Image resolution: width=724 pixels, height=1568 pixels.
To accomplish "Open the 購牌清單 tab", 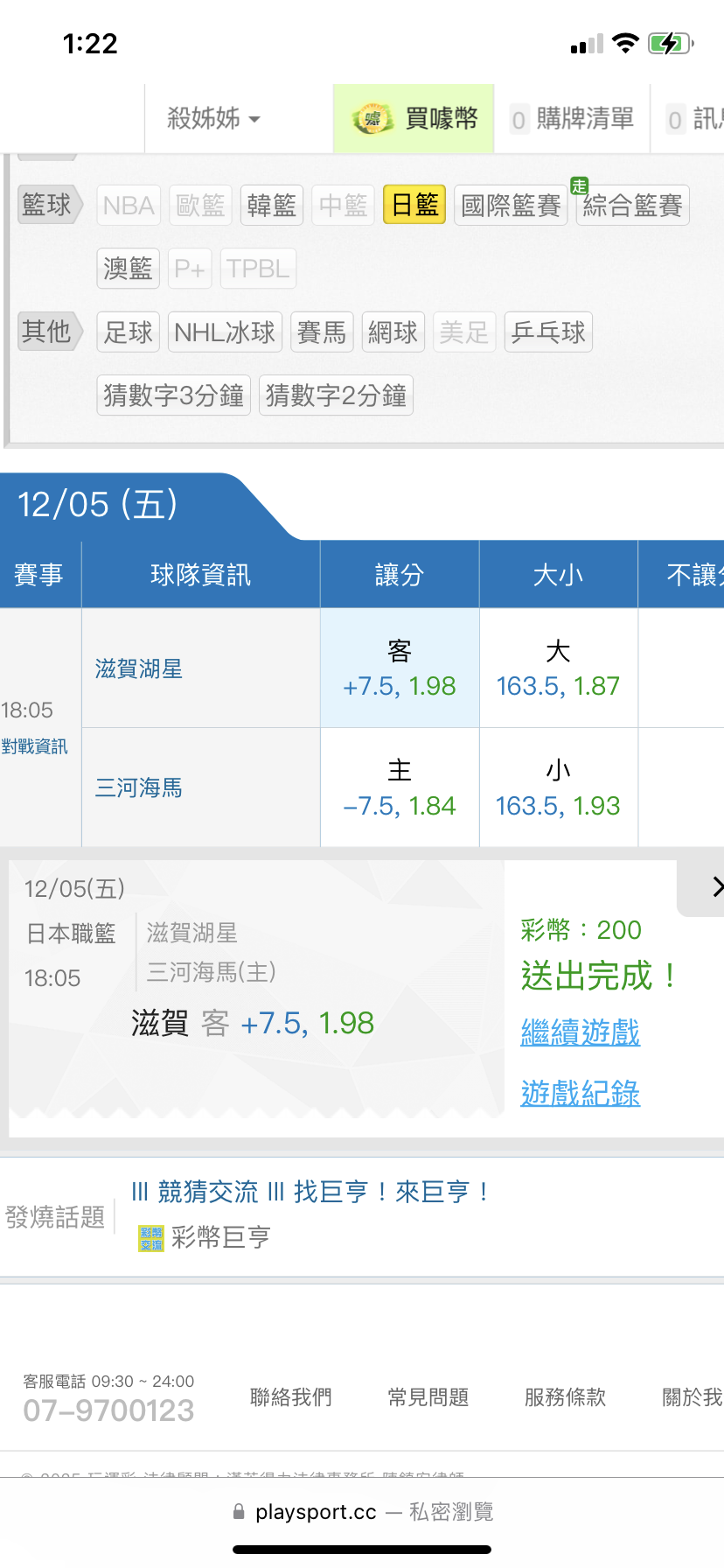I will (x=573, y=118).
